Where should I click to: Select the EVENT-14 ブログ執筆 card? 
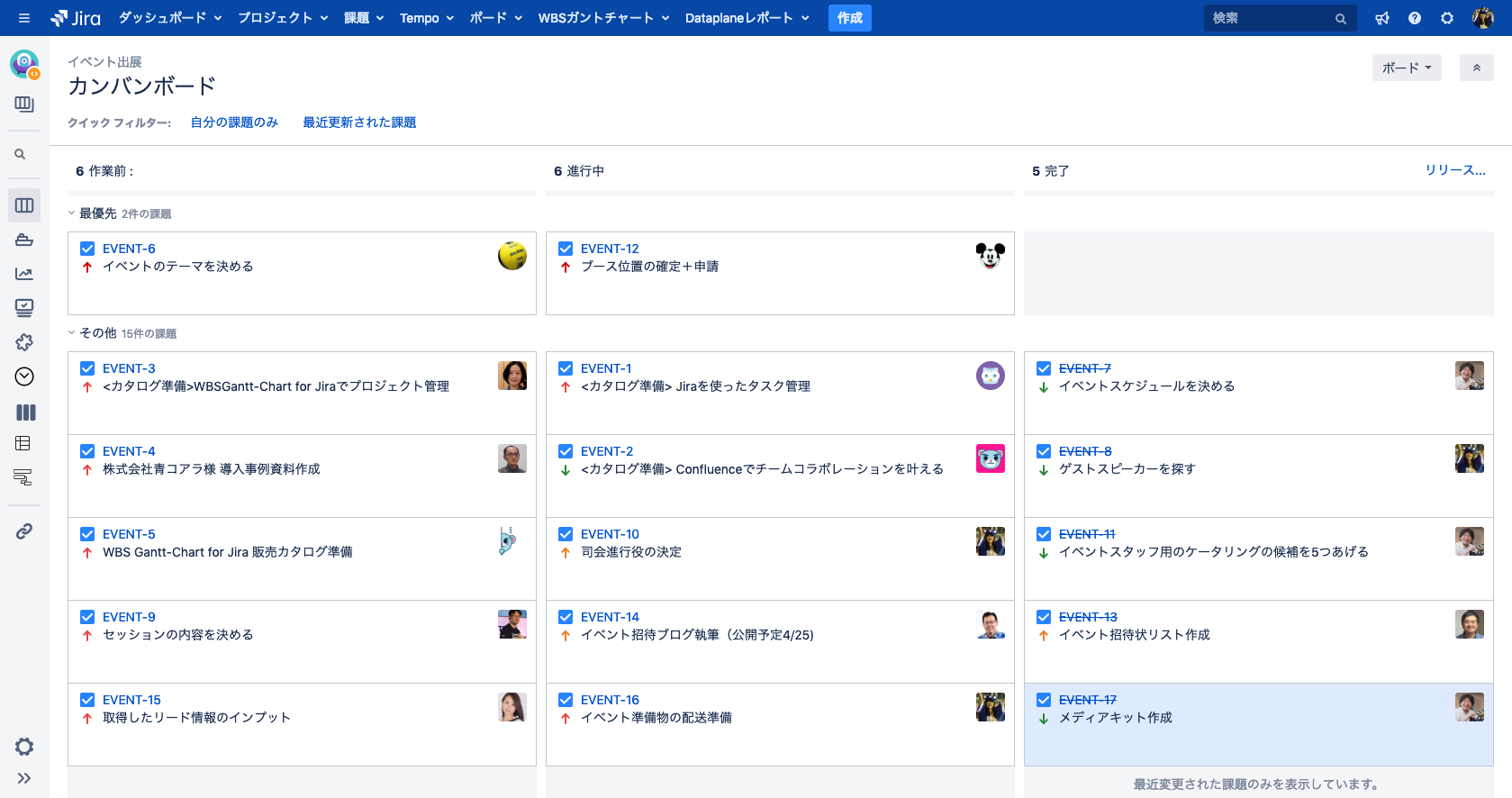point(780,641)
